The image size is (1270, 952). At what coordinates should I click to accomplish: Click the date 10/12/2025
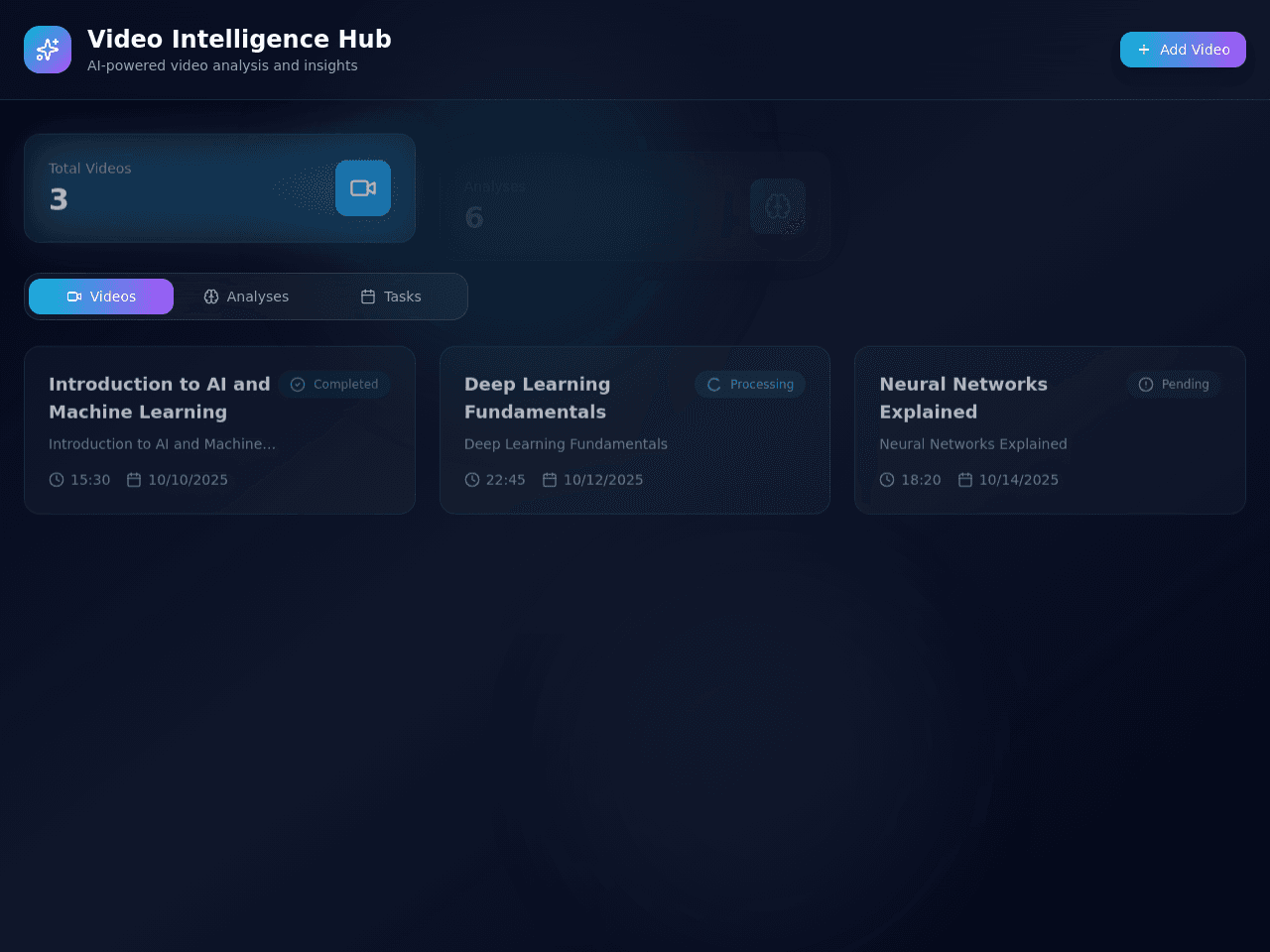coord(603,480)
